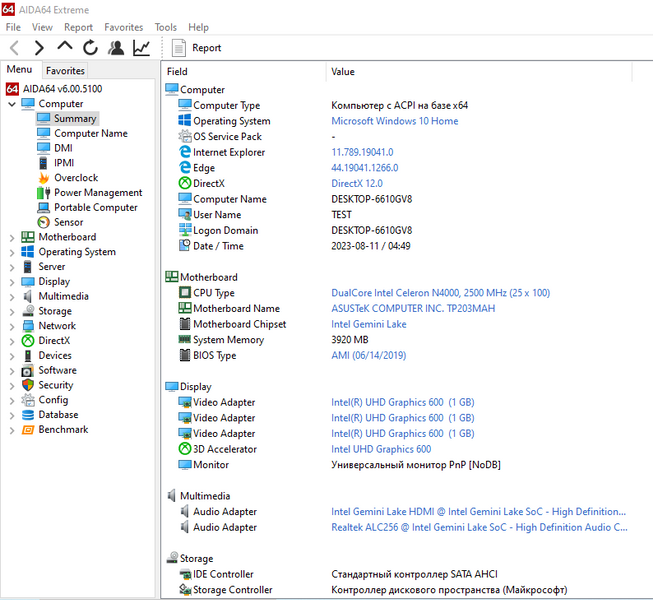Viewport: 653px width, 600px height.
Task: Open the Tools menu
Action: tap(166, 27)
